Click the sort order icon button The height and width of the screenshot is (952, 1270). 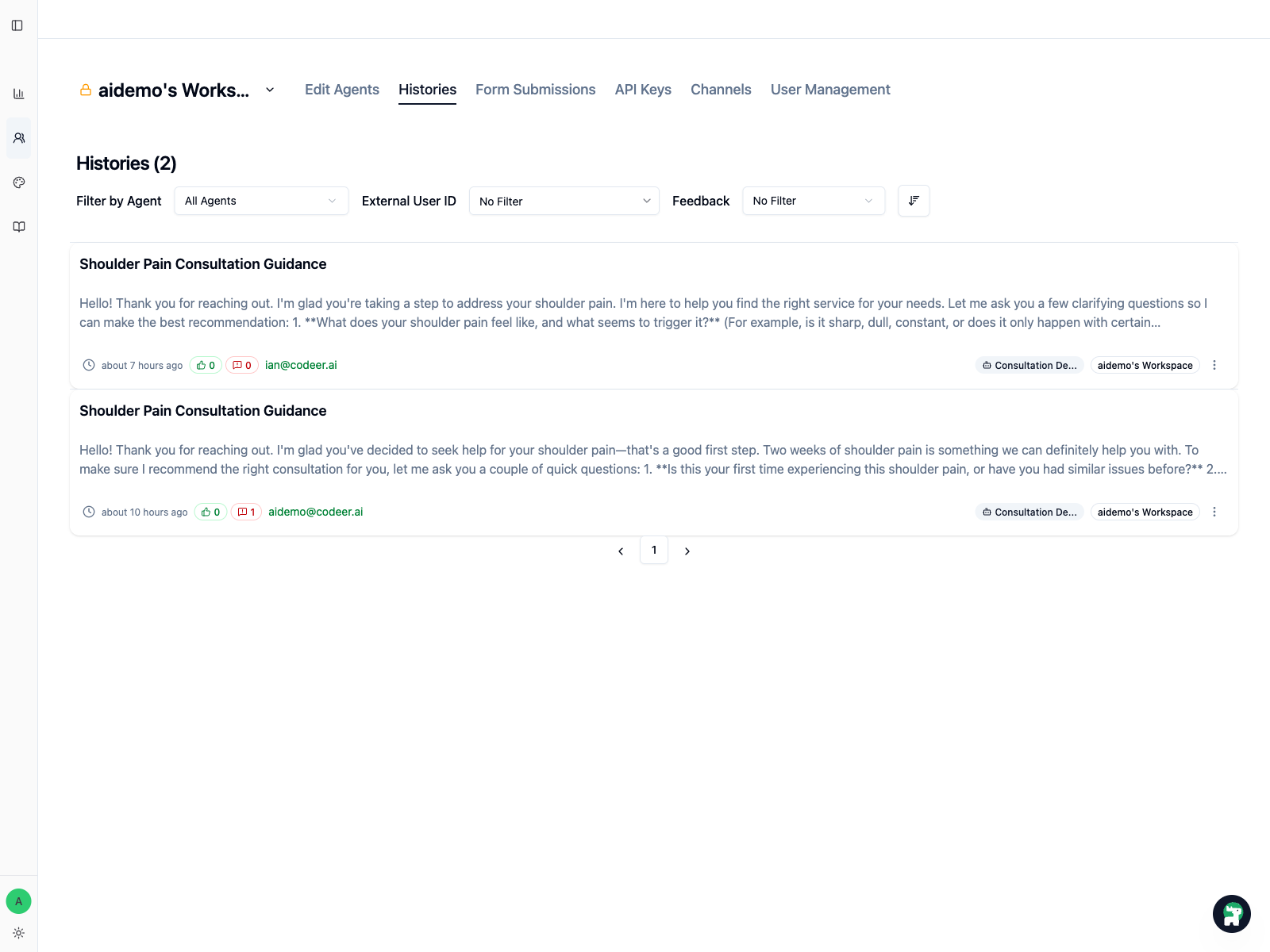[x=914, y=201]
